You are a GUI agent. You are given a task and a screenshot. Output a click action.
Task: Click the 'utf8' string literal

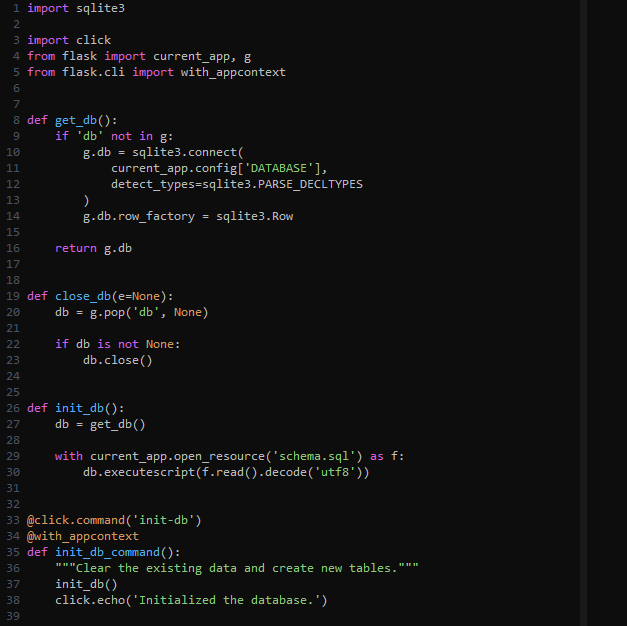[x=335, y=472]
